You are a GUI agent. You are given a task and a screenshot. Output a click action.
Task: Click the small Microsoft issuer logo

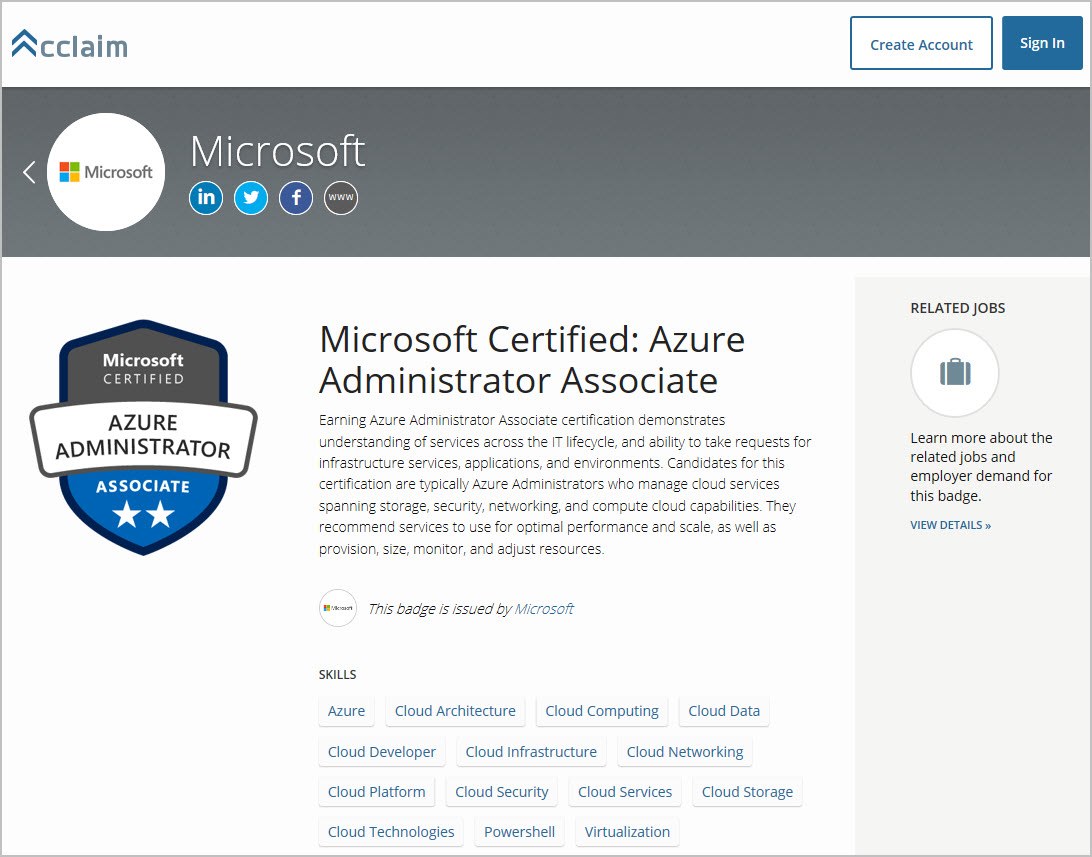338,608
